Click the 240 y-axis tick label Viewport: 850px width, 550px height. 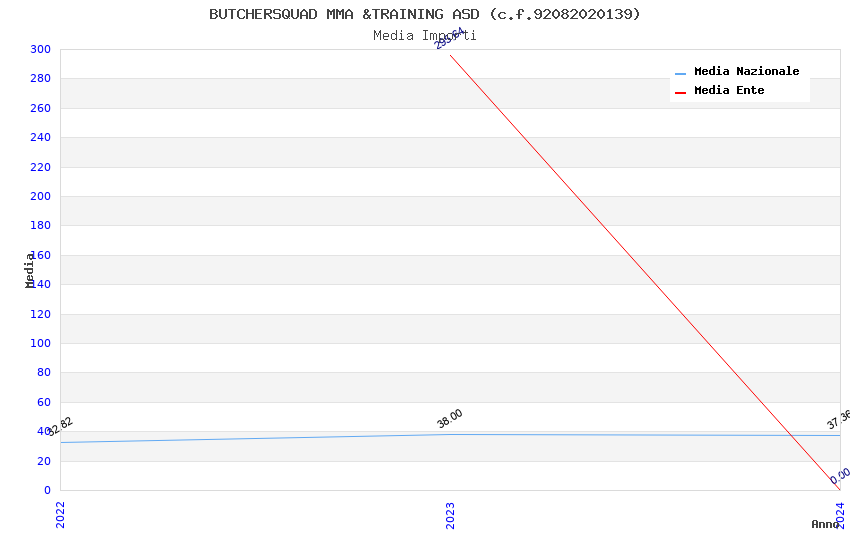pyautogui.click(x=41, y=137)
